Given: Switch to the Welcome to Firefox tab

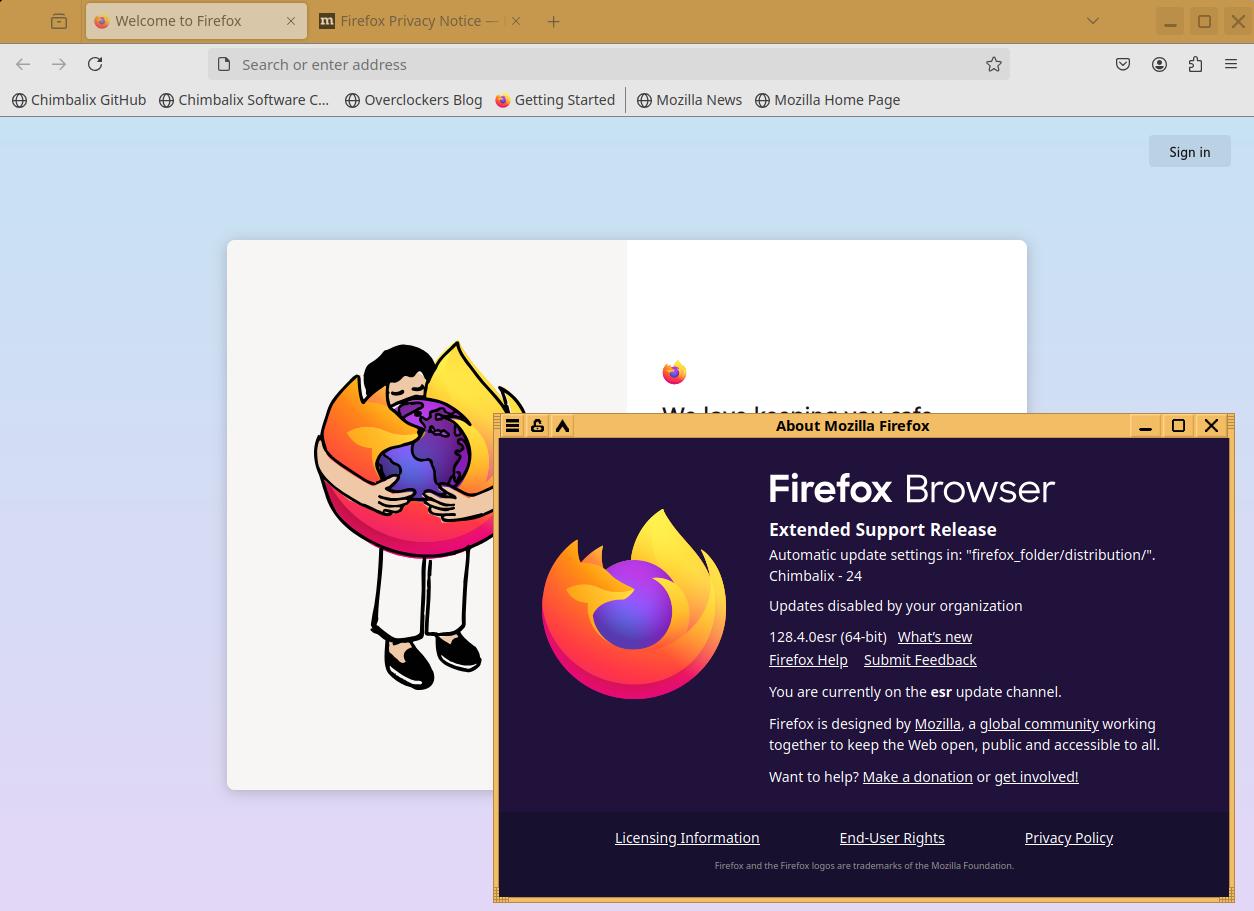Looking at the screenshot, I should tap(196, 21).
